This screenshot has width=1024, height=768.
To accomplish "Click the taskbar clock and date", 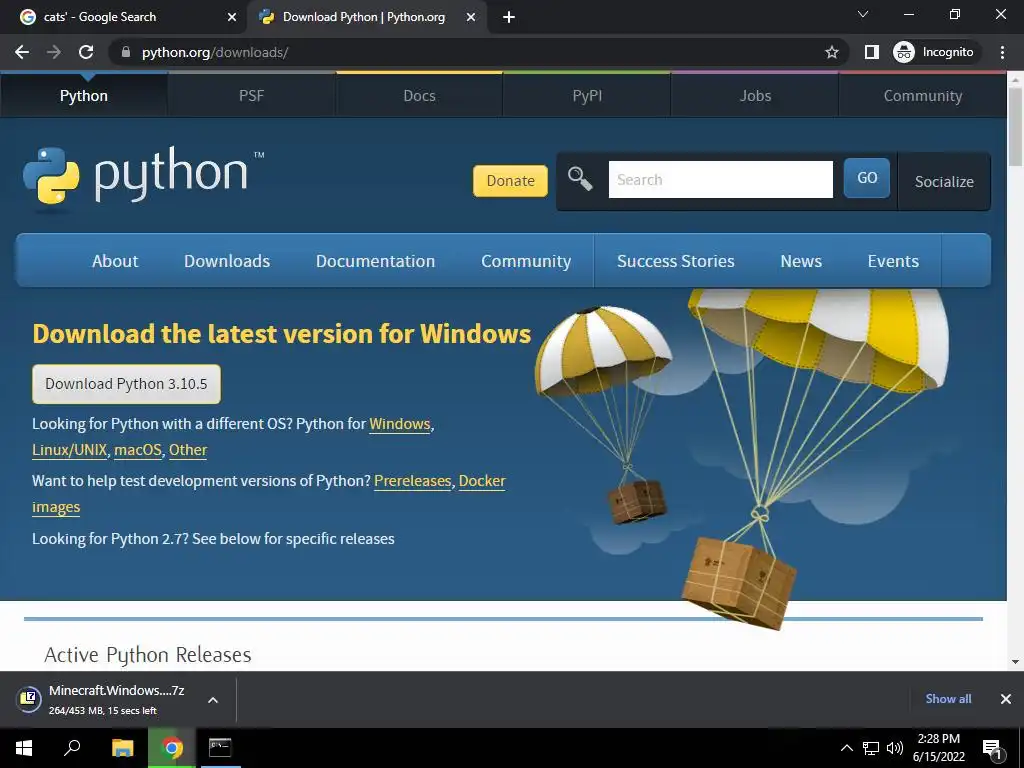I will pos(938,748).
